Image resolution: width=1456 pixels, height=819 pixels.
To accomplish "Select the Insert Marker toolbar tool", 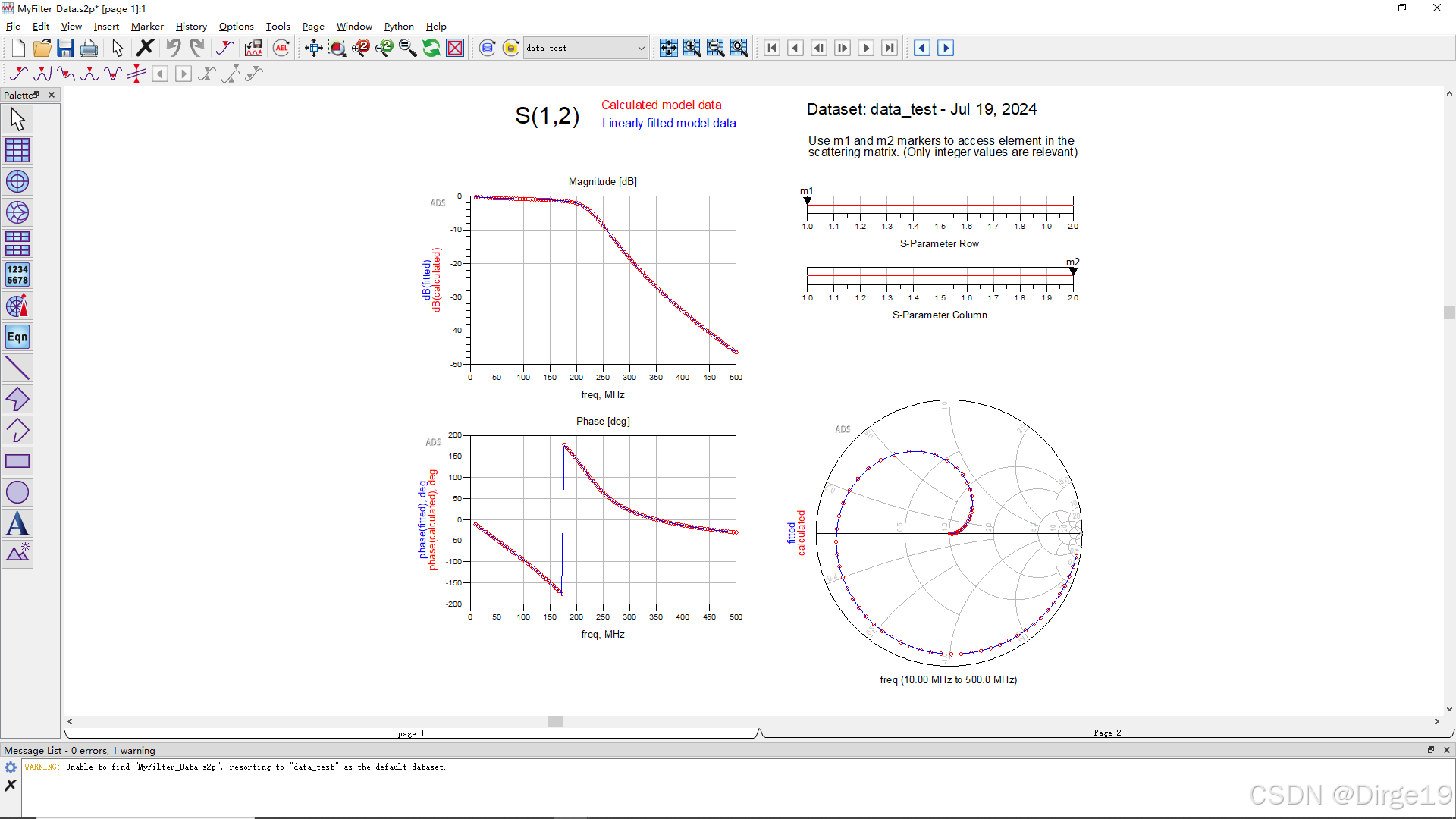I will pyautogui.click(x=225, y=47).
